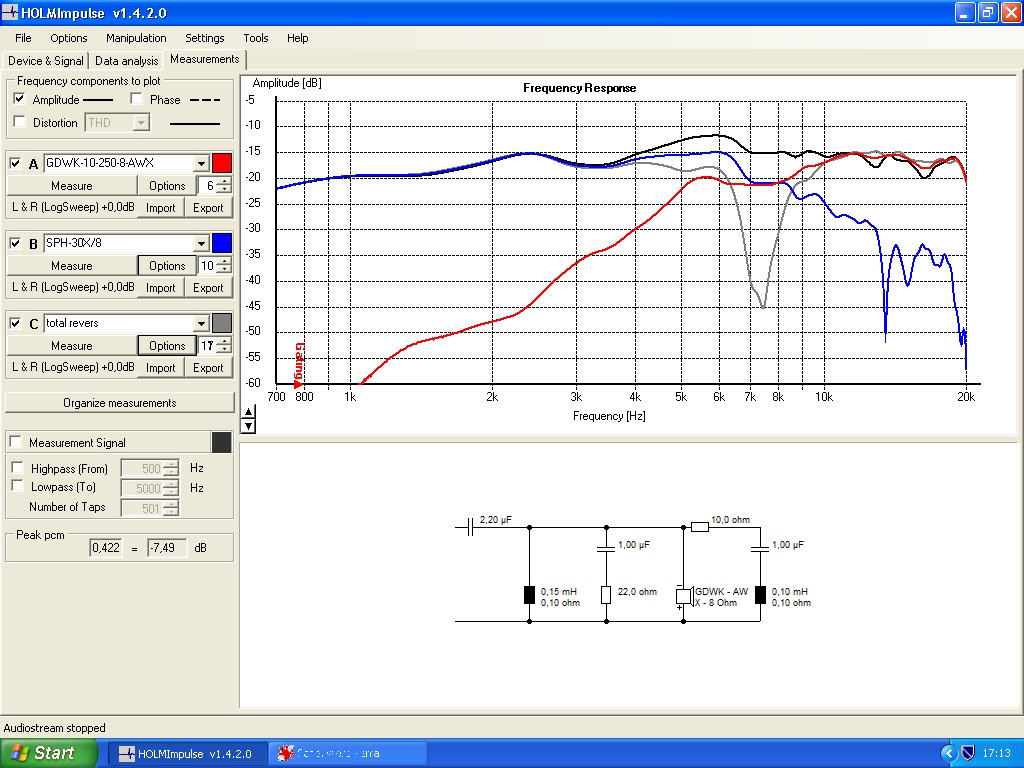Viewport: 1024px width, 768px height.
Task: Toggle measurement A visibility checkbox
Action: [16, 163]
